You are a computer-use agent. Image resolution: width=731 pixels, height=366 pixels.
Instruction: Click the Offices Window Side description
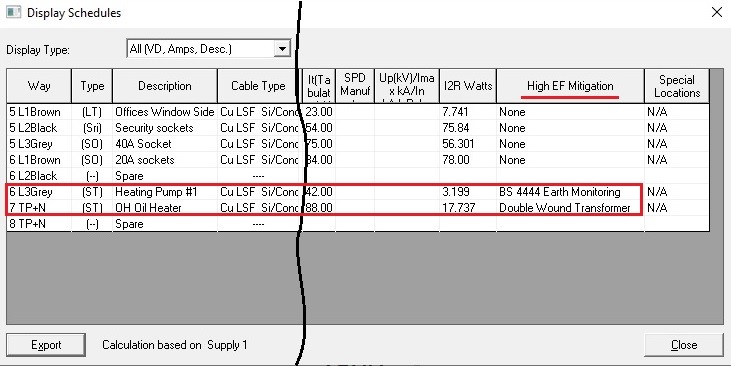(165, 112)
